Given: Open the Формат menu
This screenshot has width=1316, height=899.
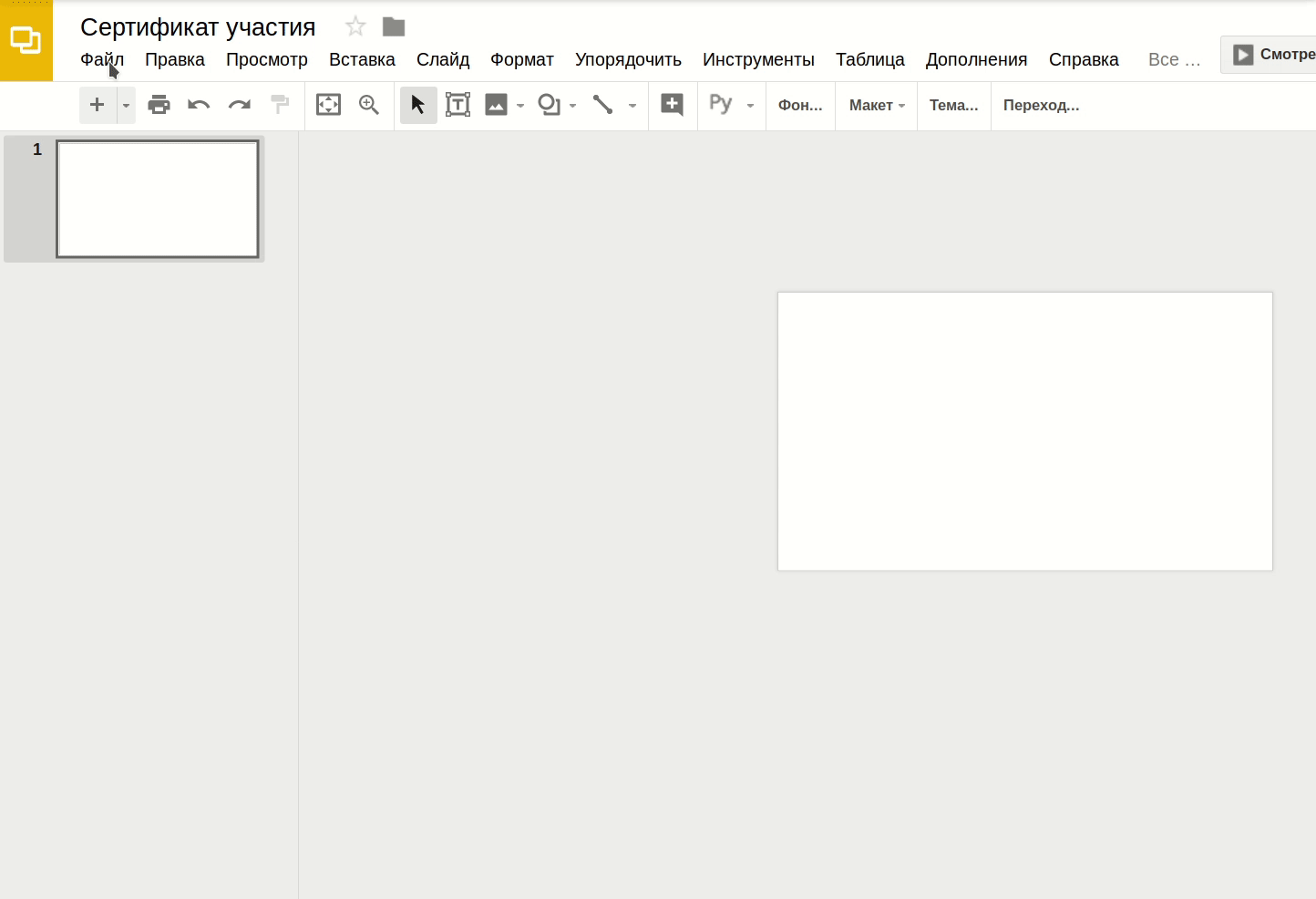Looking at the screenshot, I should 522,59.
